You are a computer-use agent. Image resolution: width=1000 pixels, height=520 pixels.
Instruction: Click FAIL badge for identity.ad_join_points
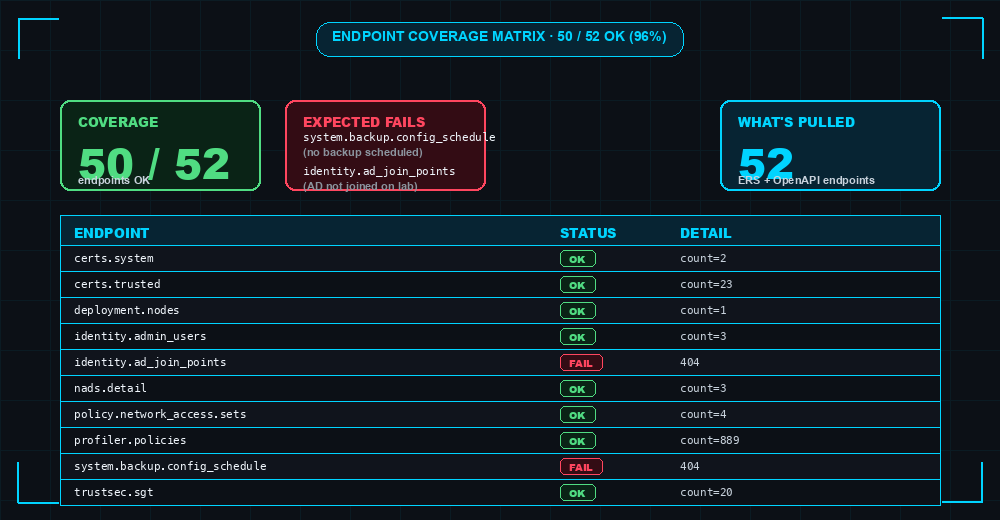581,363
